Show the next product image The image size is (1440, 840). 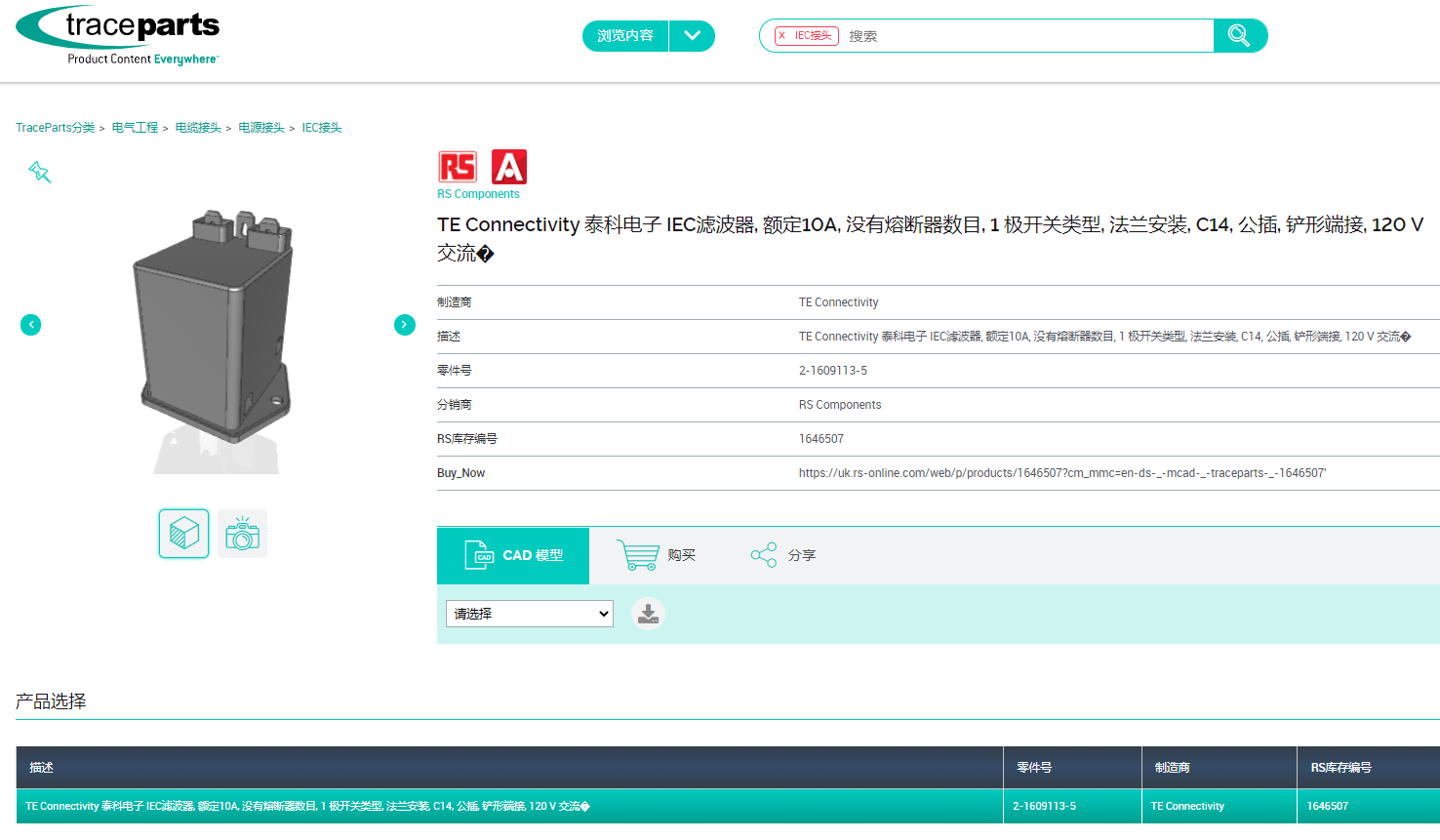pos(405,325)
